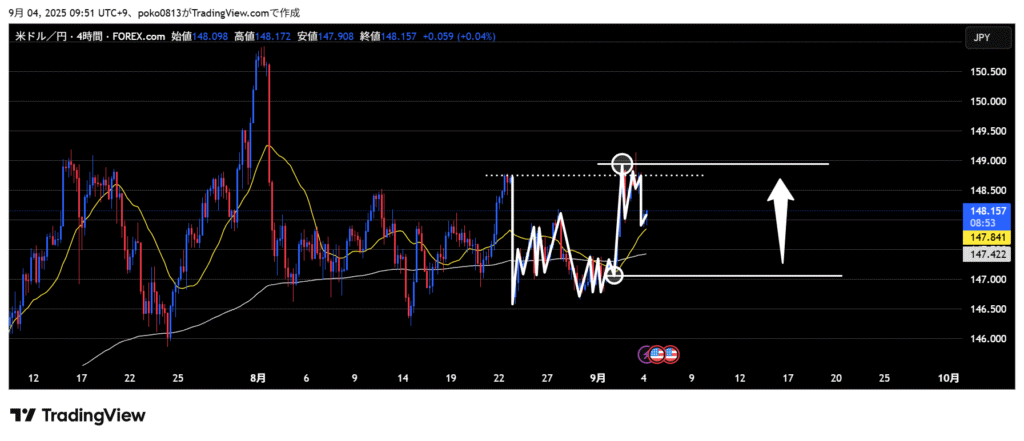
Task: Click the 8月 label on time axis
Action: click(258, 378)
